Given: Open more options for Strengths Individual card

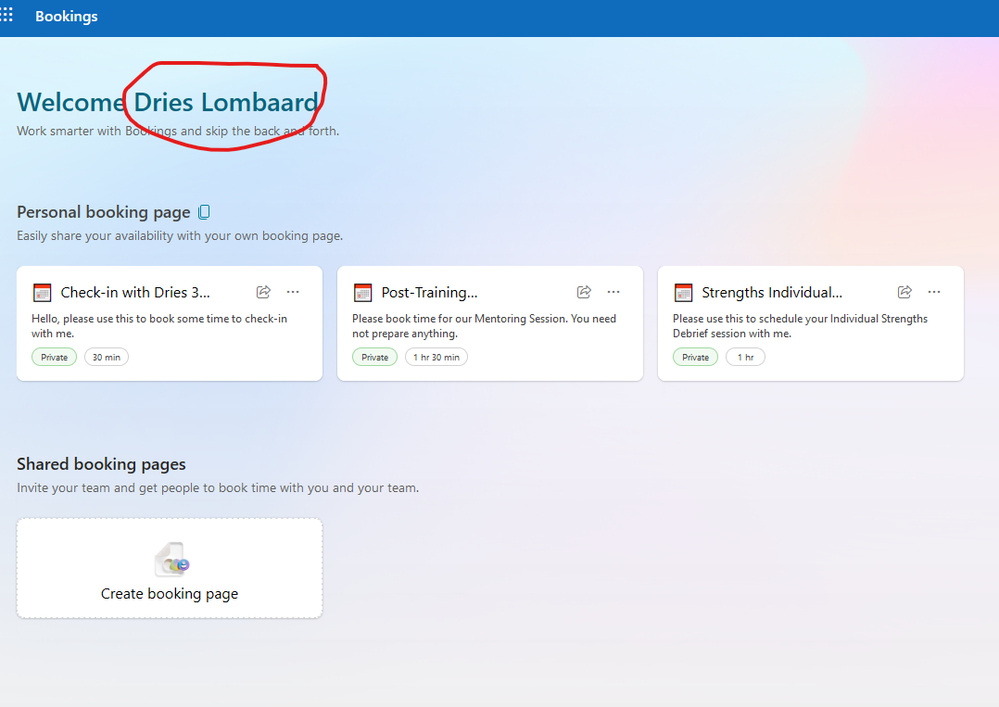Looking at the screenshot, I should 934,292.
